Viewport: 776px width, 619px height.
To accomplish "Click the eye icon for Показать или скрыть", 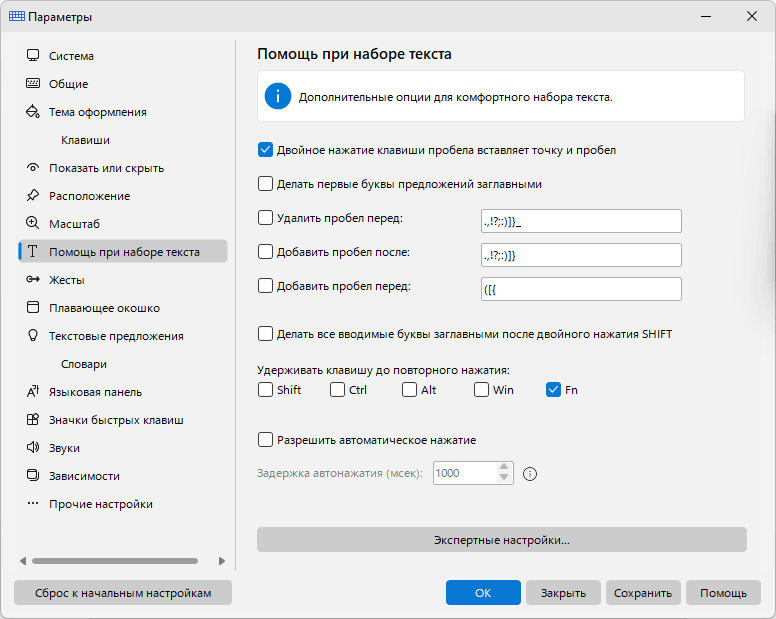I will click(33, 168).
